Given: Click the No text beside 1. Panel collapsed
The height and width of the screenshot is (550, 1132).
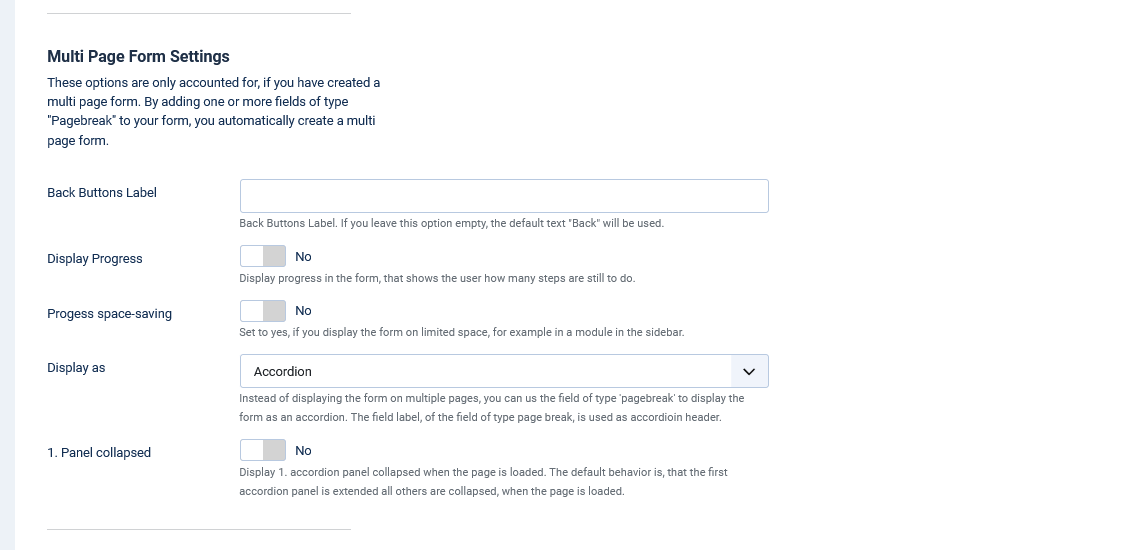Looking at the screenshot, I should 303,451.
